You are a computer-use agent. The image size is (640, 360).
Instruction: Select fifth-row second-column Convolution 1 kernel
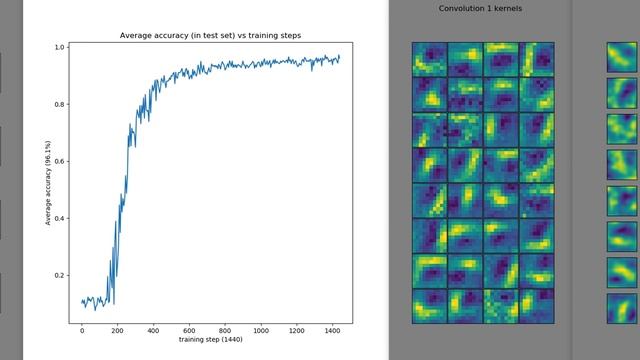(465, 200)
